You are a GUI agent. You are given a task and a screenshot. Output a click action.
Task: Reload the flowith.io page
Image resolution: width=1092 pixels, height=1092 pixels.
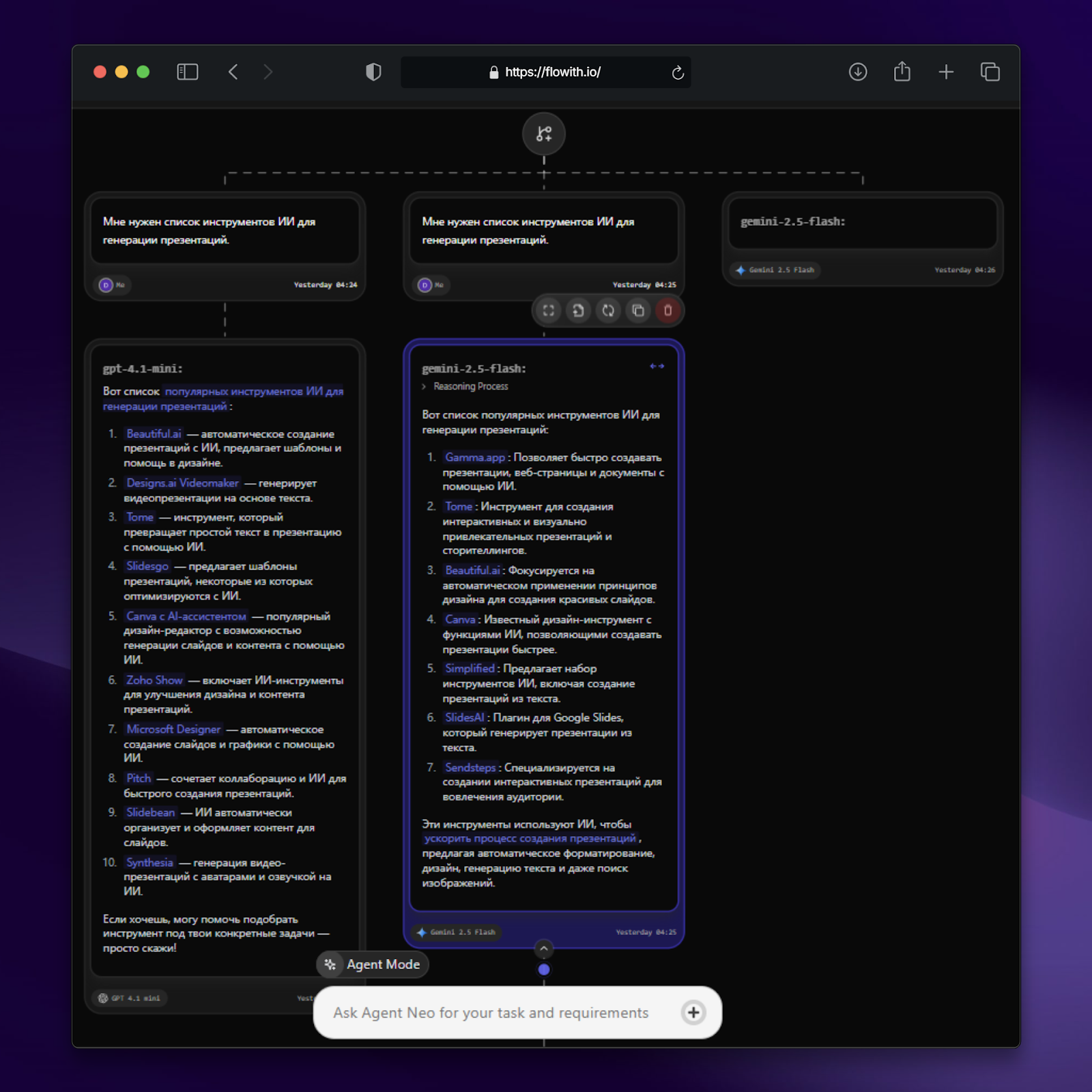click(x=678, y=72)
